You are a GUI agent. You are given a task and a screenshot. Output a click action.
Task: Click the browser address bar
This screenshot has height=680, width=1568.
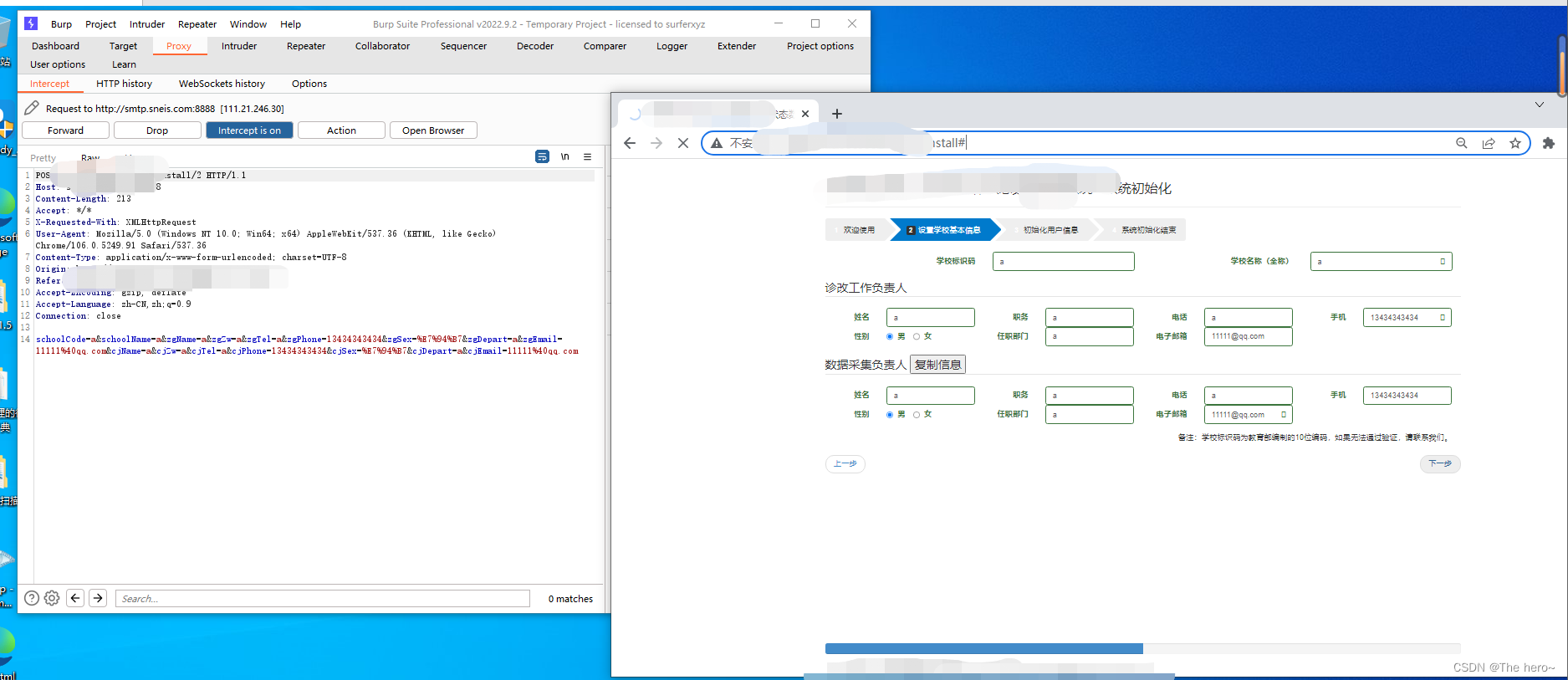click(1116, 143)
